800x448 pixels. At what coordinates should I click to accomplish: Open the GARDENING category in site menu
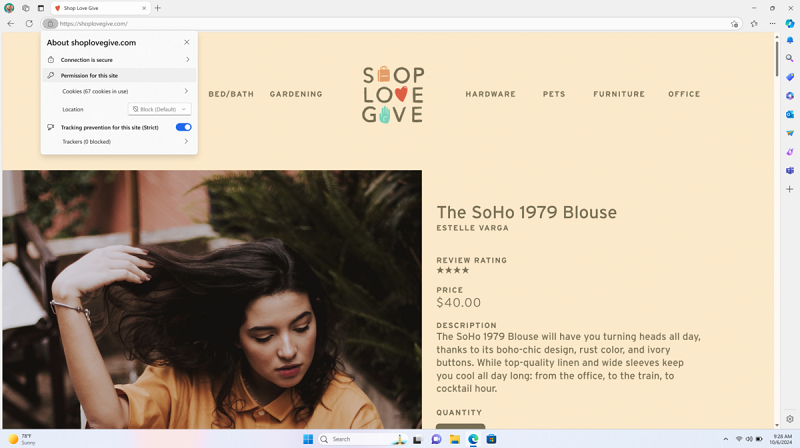click(296, 94)
